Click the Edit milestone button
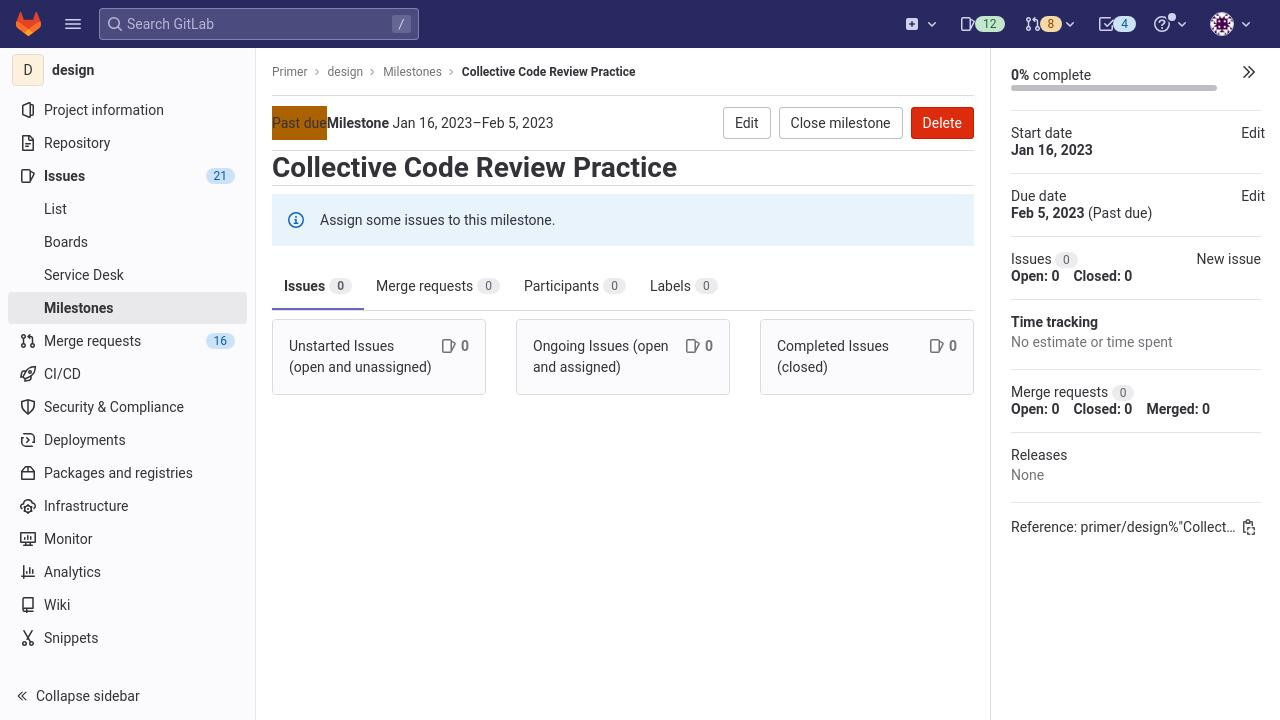Viewport: 1280px width, 720px height. coord(747,123)
